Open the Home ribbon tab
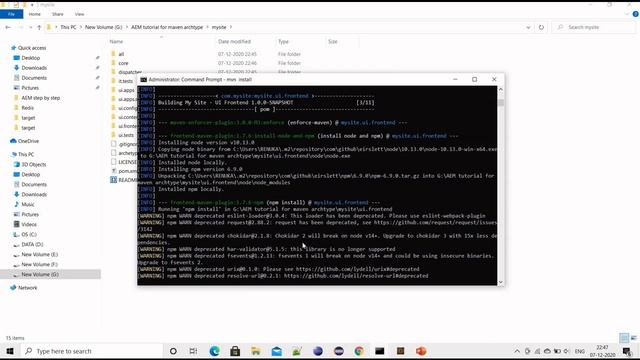Screen dimensions: 640x360 pos(35,14)
